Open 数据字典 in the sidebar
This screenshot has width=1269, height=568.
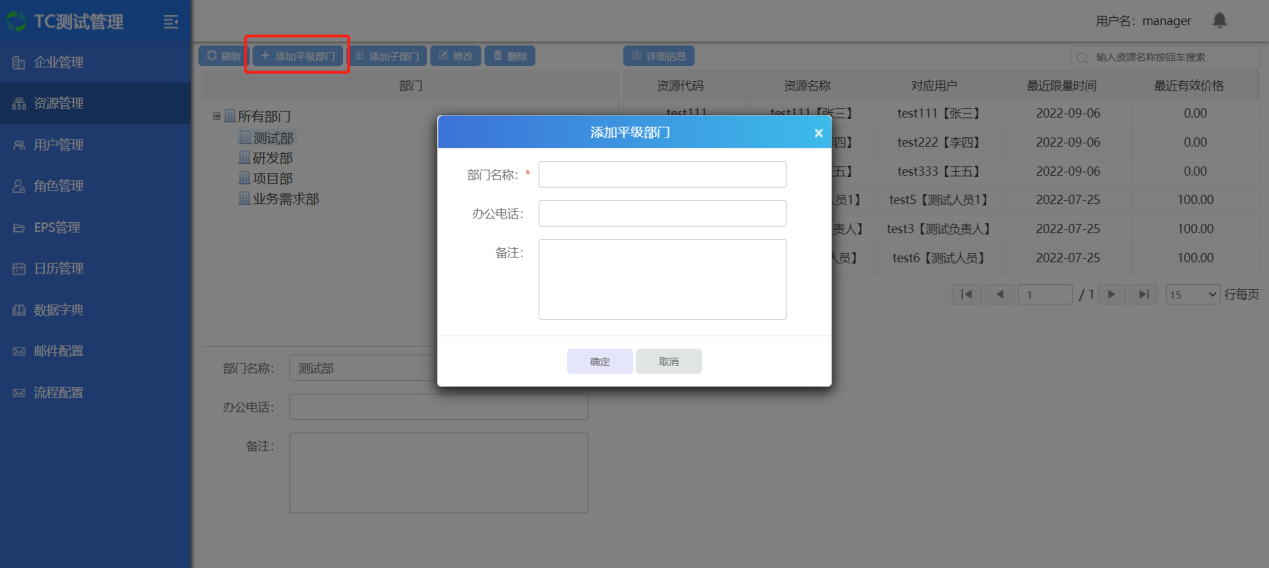coord(58,310)
